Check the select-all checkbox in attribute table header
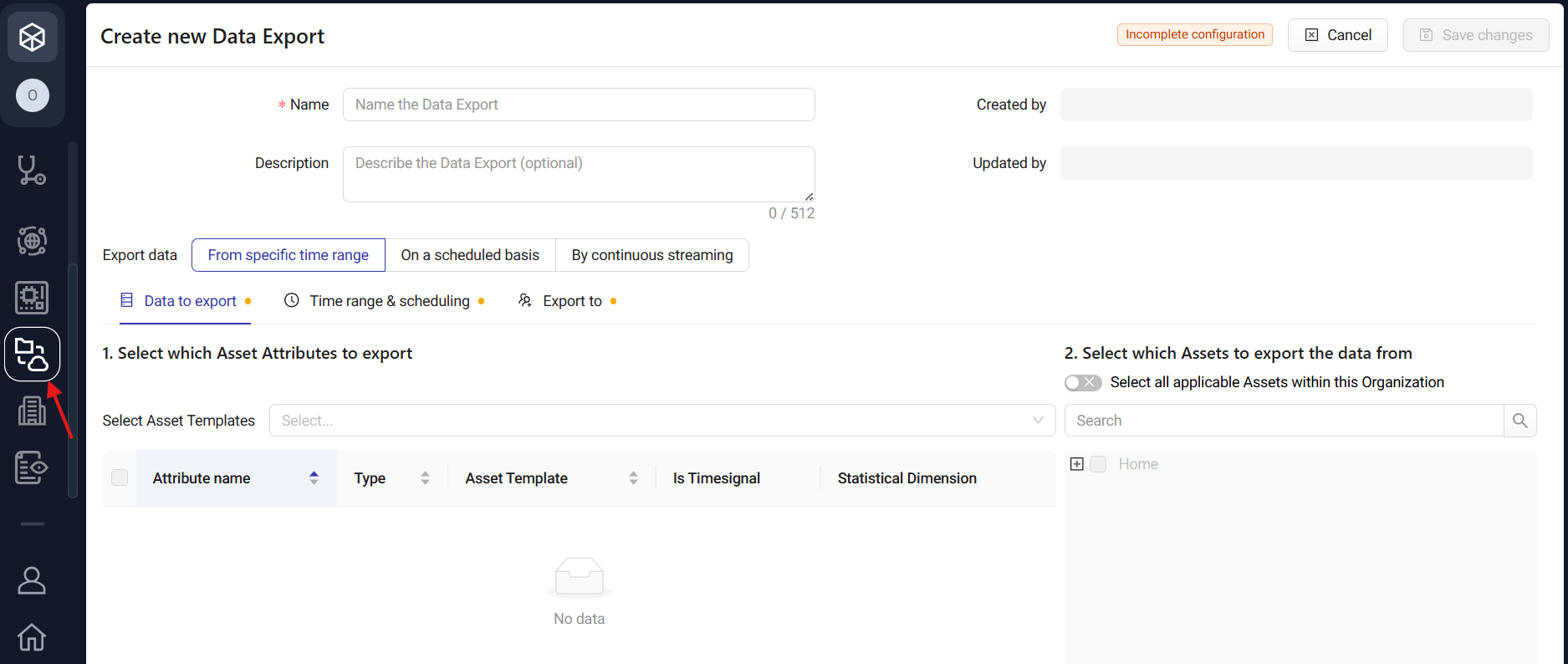The image size is (1568, 664). pos(120,478)
